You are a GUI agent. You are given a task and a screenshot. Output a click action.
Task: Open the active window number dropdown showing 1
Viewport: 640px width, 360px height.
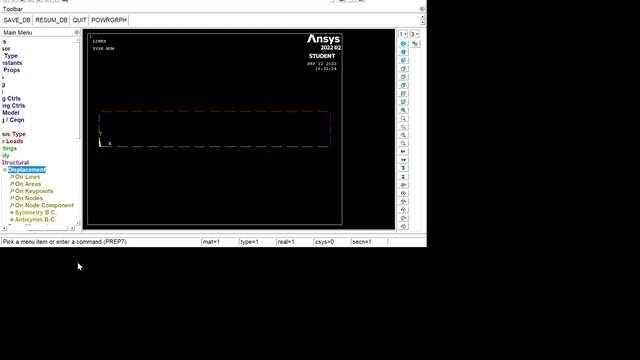point(403,34)
